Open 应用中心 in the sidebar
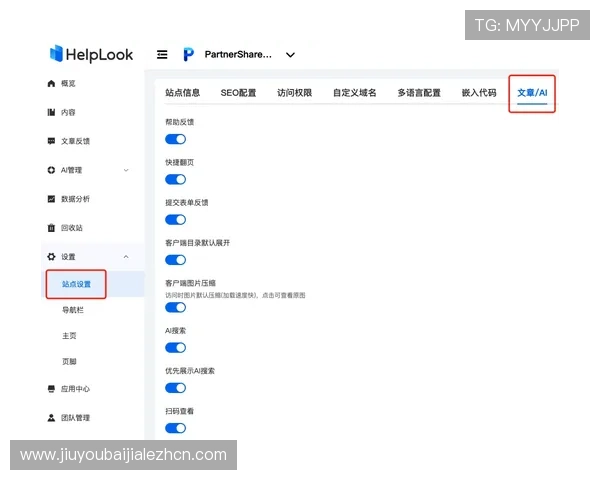600x480 pixels. coord(75,389)
